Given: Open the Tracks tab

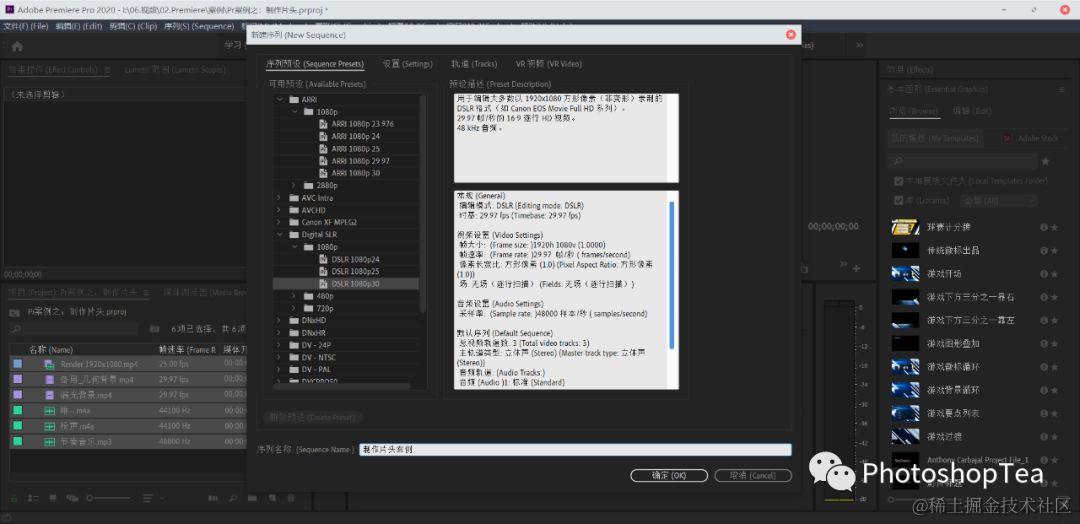Looking at the screenshot, I should (474, 64).
